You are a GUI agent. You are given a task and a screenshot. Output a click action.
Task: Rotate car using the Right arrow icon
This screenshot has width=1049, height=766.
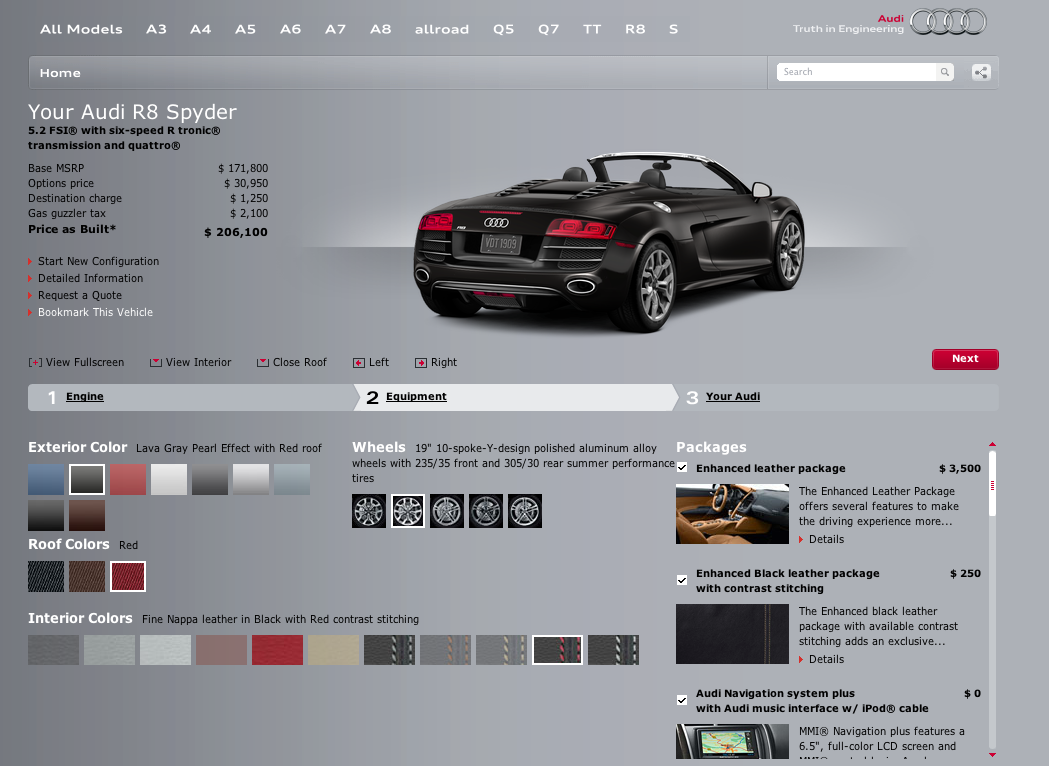tap(421, 363)
